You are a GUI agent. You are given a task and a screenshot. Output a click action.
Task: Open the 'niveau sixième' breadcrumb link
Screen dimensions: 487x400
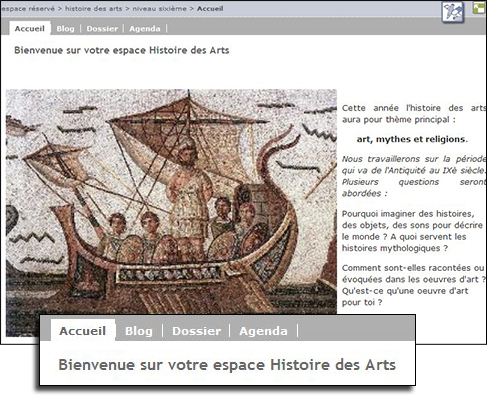160,9
